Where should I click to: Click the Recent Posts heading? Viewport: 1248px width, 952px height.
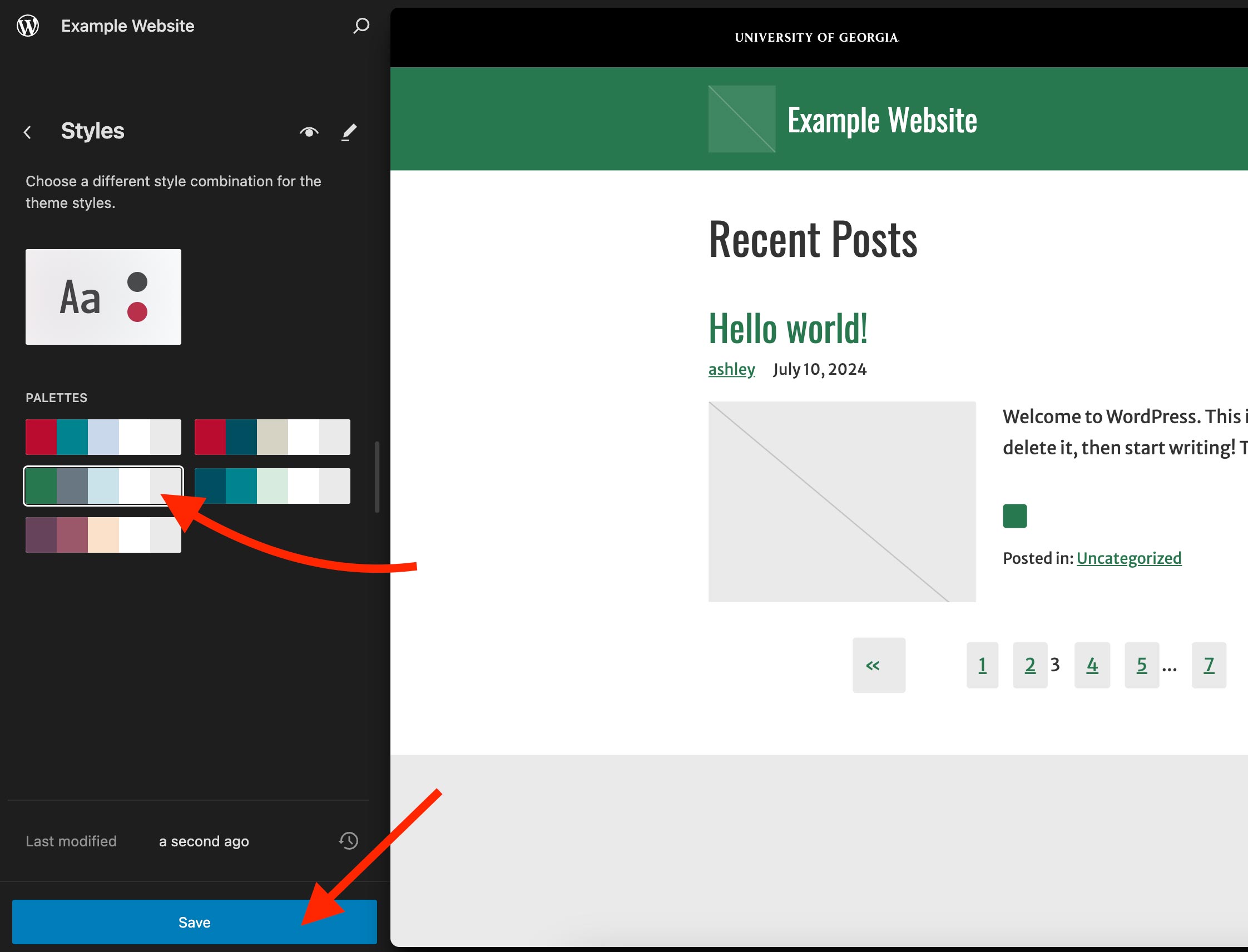click(813, 239)
